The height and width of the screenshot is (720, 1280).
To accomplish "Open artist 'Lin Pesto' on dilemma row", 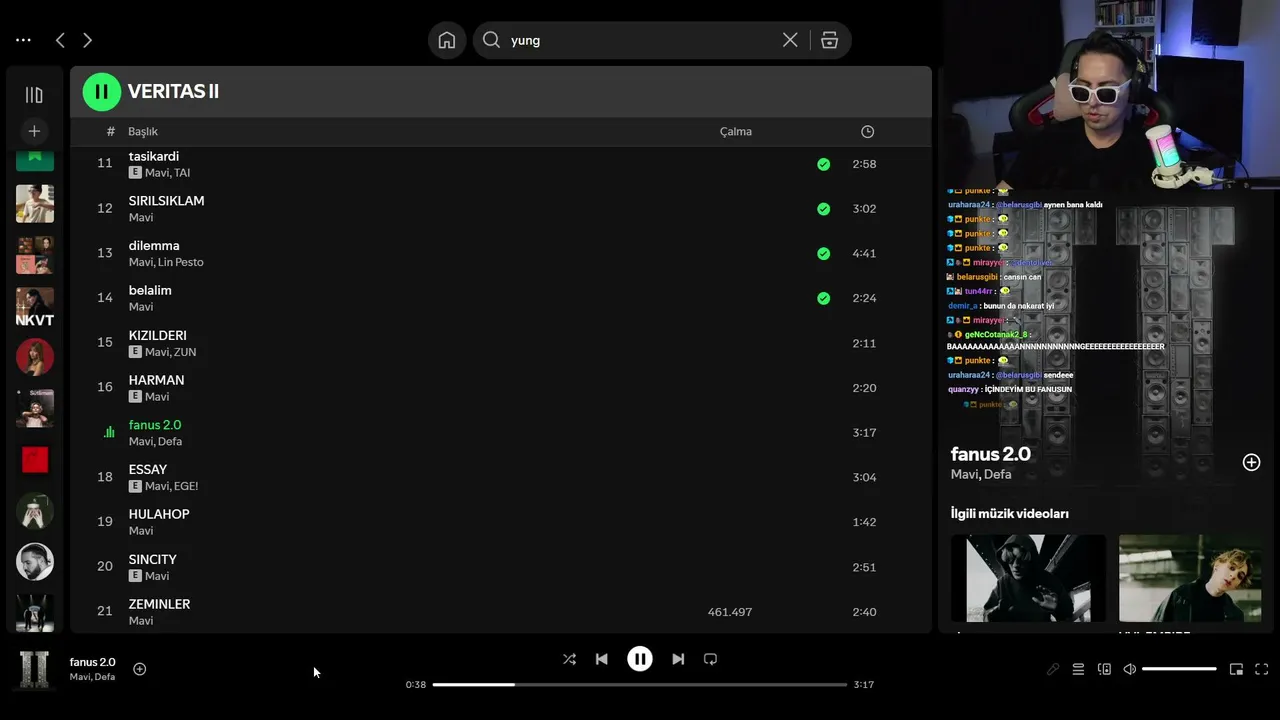I will click(x=181, y=262).
